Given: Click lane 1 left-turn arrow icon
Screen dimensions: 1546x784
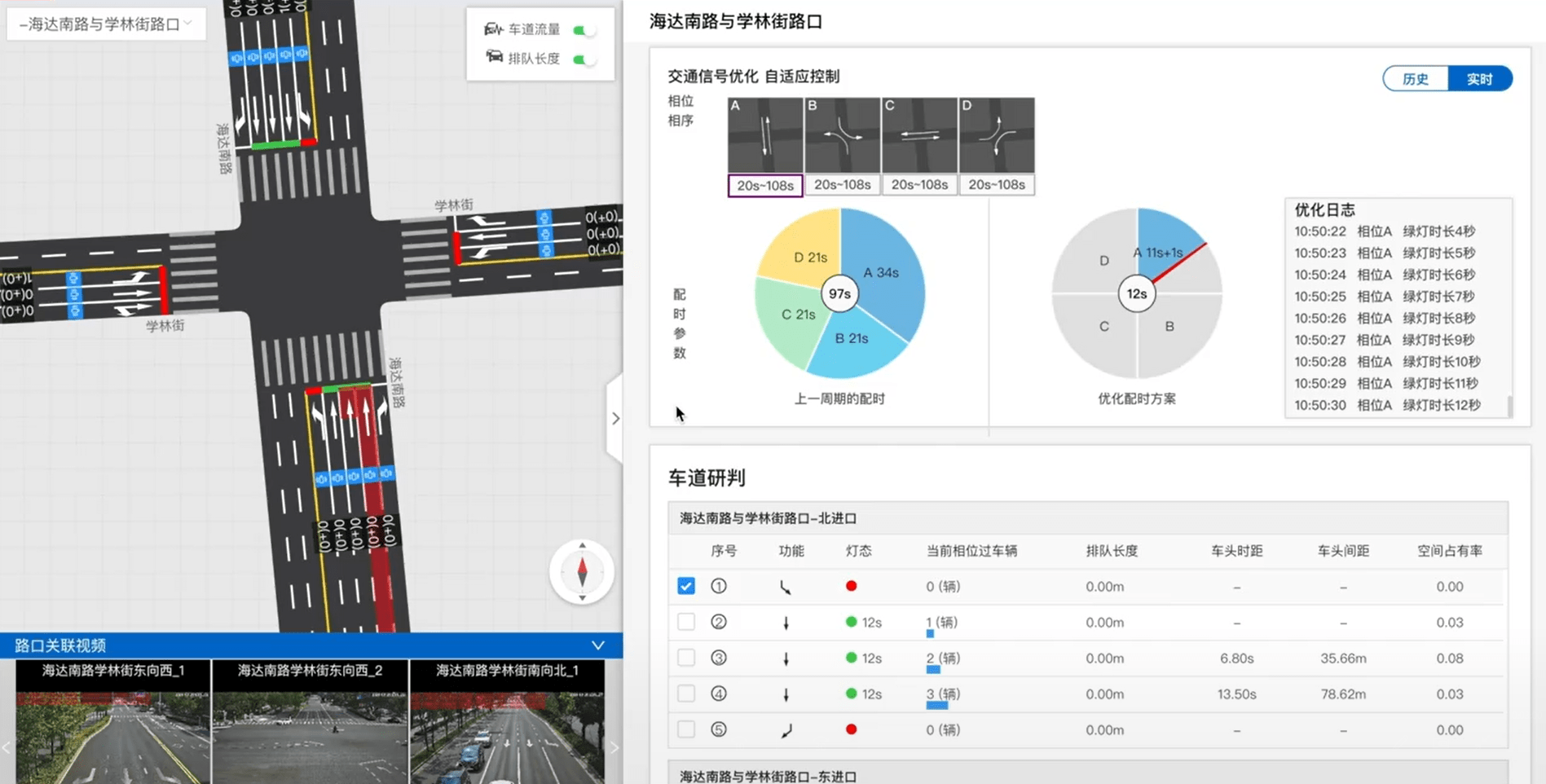Looking at the screenshot, I should pos(785,587).
